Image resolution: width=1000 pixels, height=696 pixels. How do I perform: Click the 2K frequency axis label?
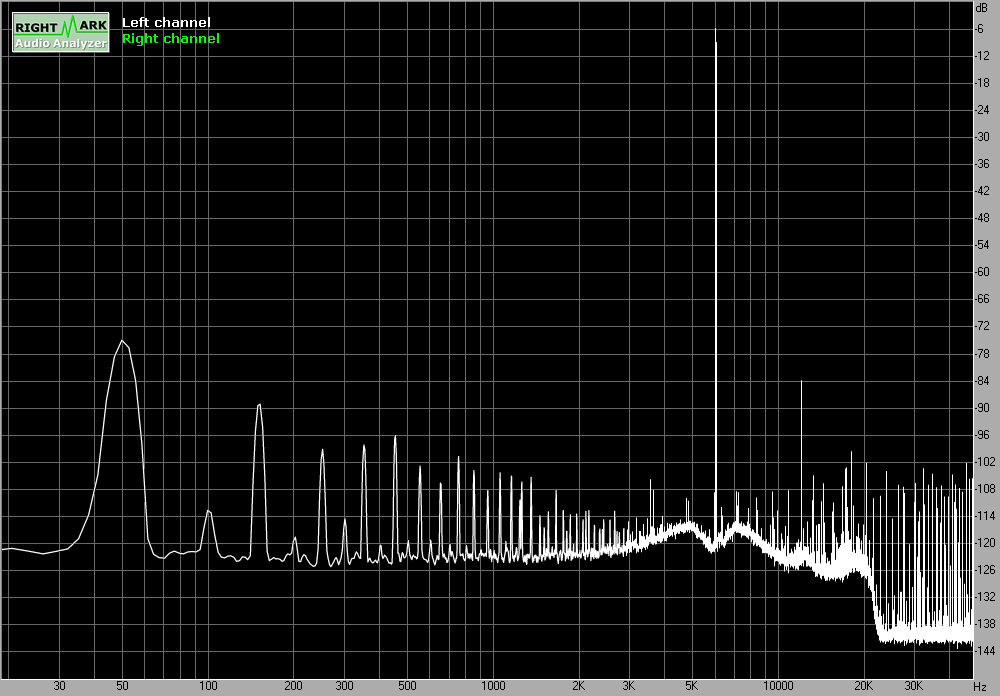[578, 686]
